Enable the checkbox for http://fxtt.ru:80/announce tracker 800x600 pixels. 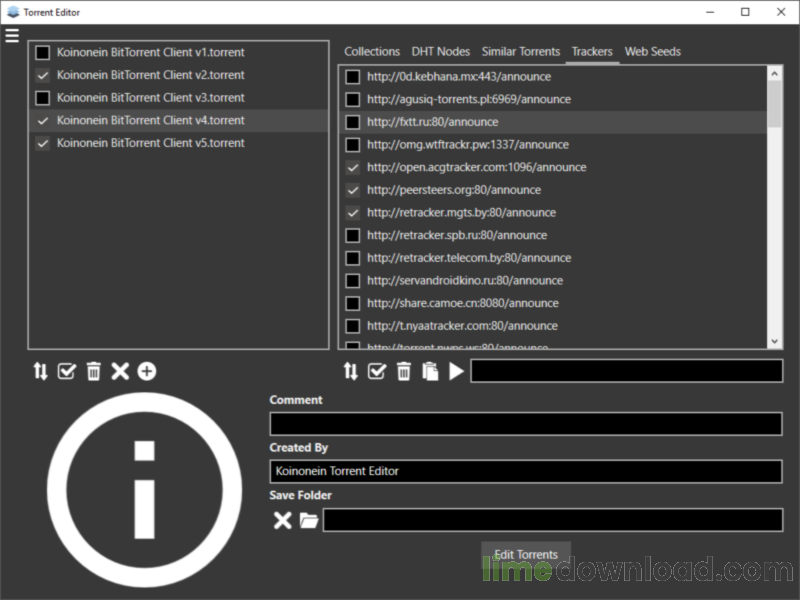pos(353,122)
